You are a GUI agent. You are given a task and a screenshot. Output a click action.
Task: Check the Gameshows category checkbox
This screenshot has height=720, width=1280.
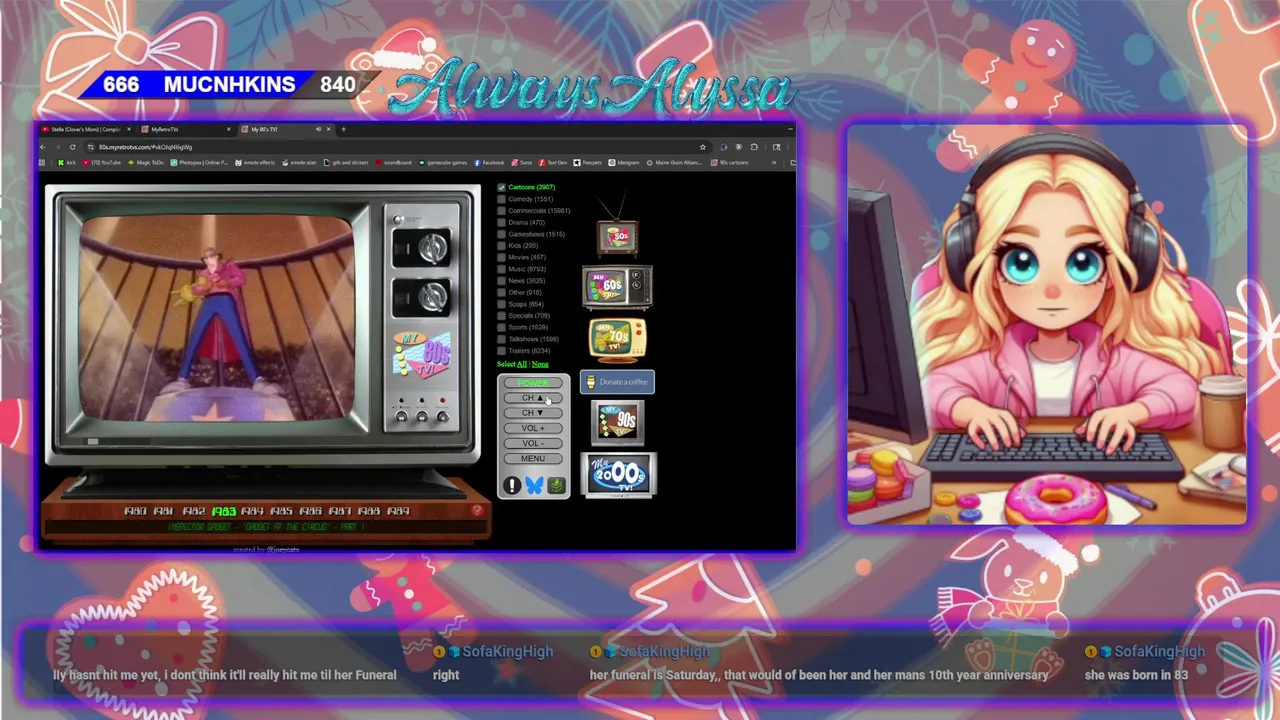[x=502, y=234]
